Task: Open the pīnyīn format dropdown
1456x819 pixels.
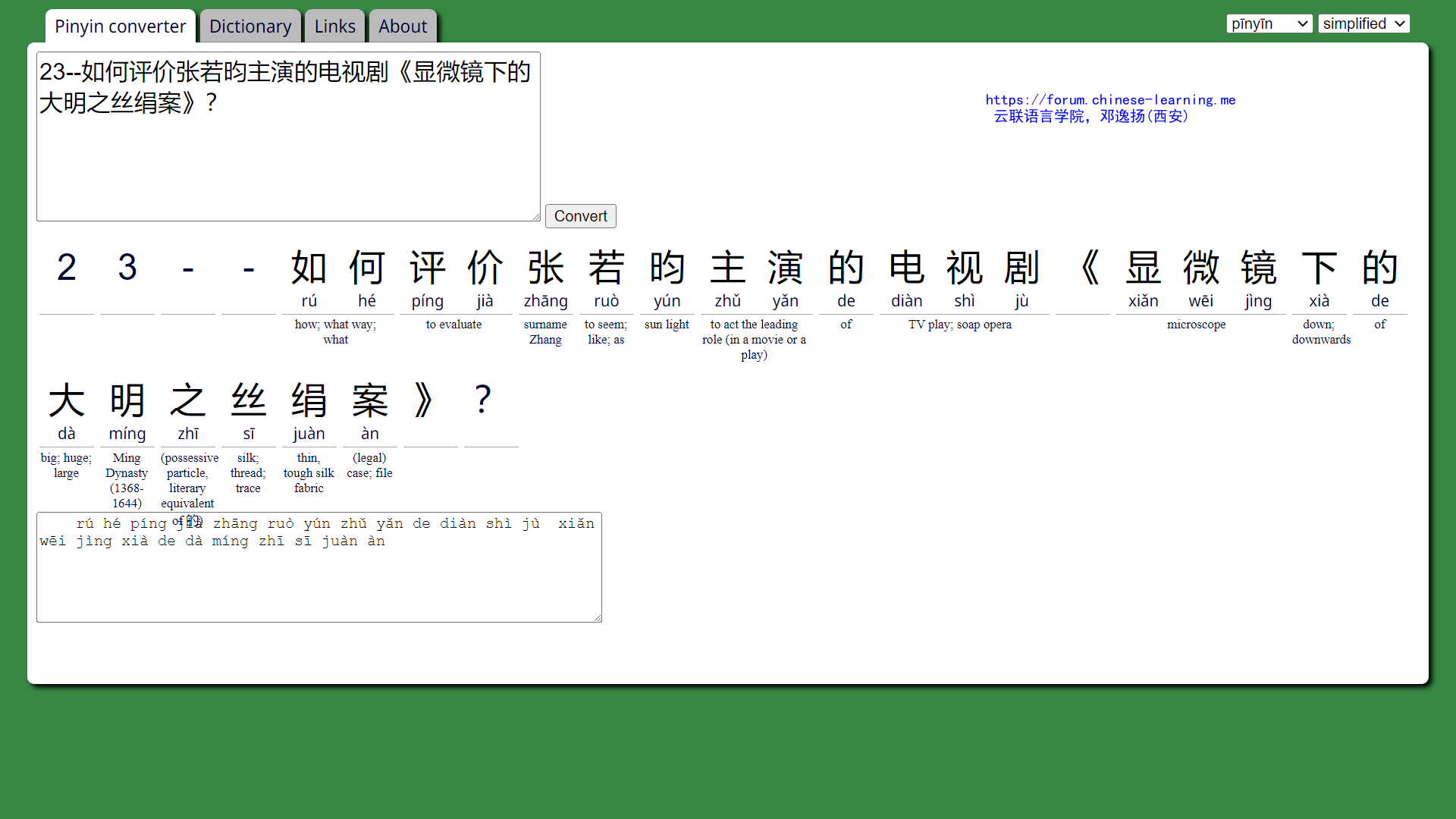Action: pos(1269,24)
